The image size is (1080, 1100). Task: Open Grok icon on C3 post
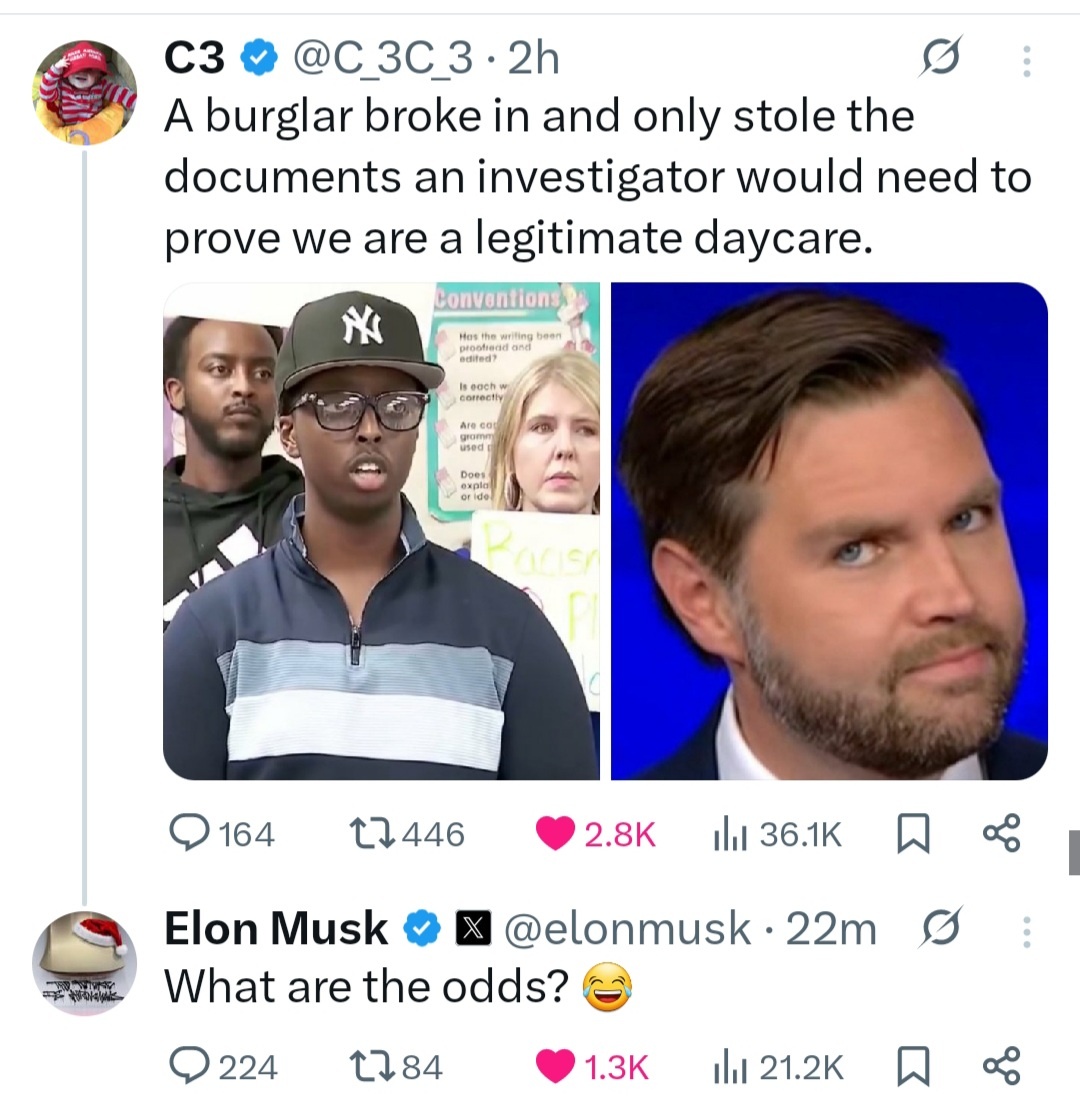coord(944,62)
